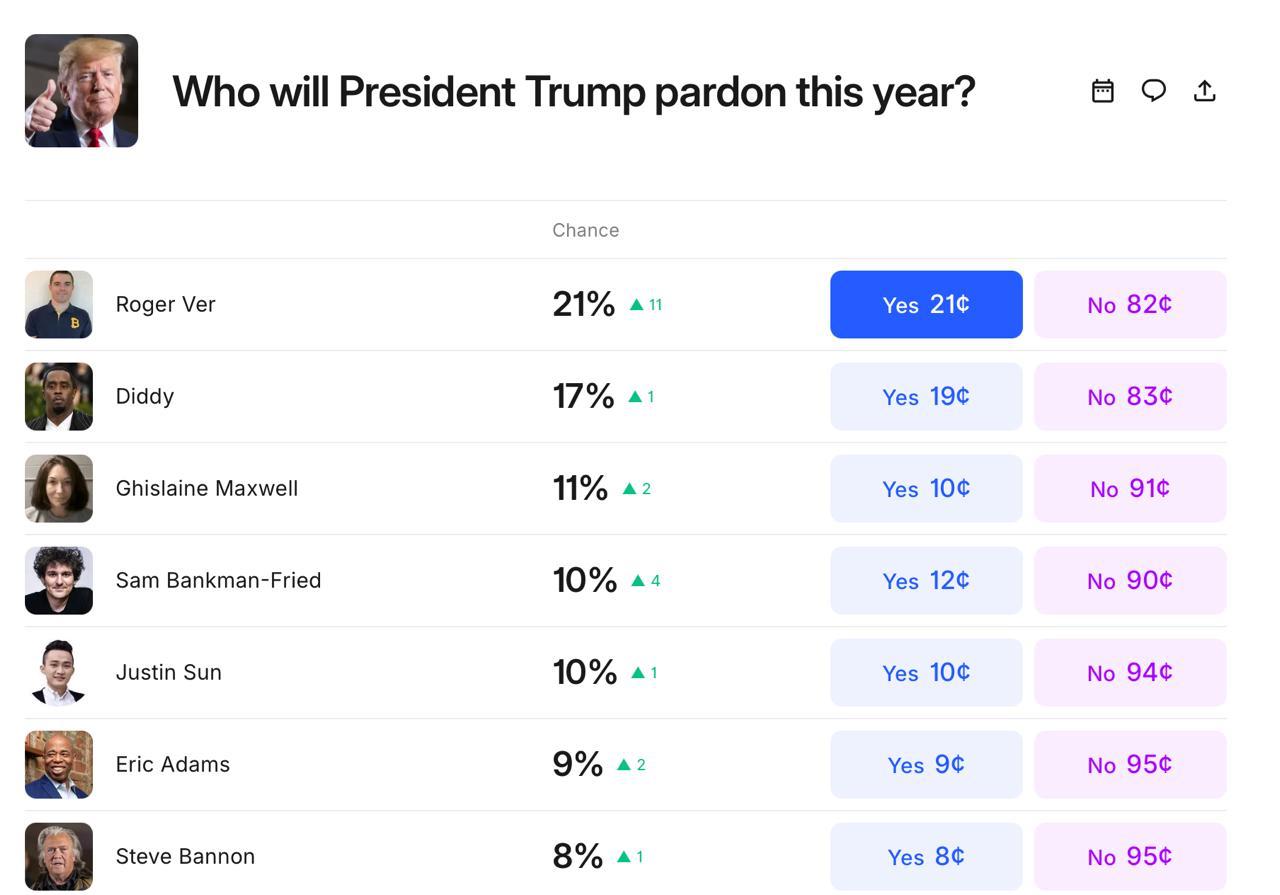This screenshot has height=895, width=1280.
Task: Click the share upload icon
Action: pyautogui.click(x=1205, y=91)
